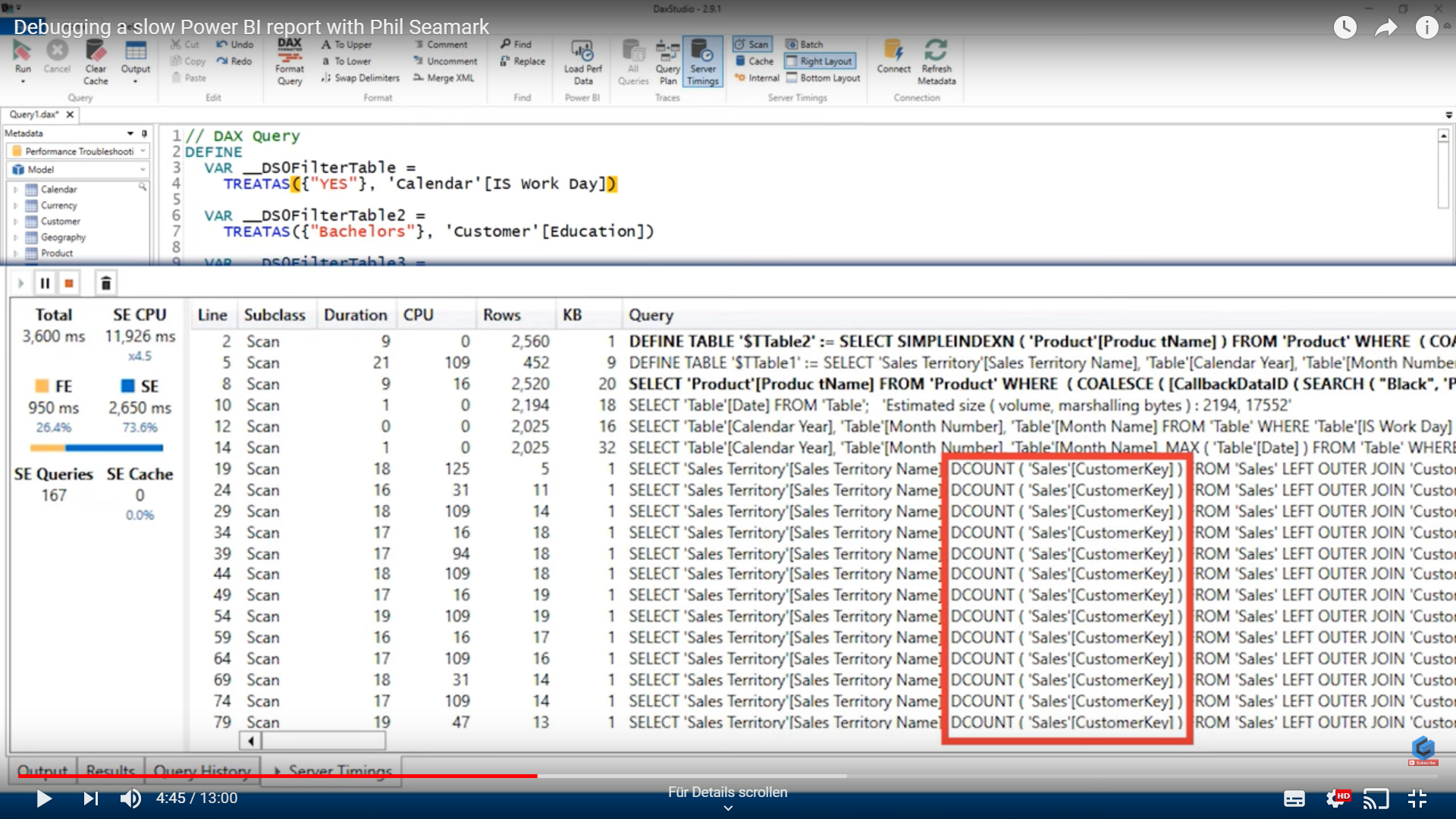
Task: Open the Model selection dropdown
Action: tap(79, 170)
